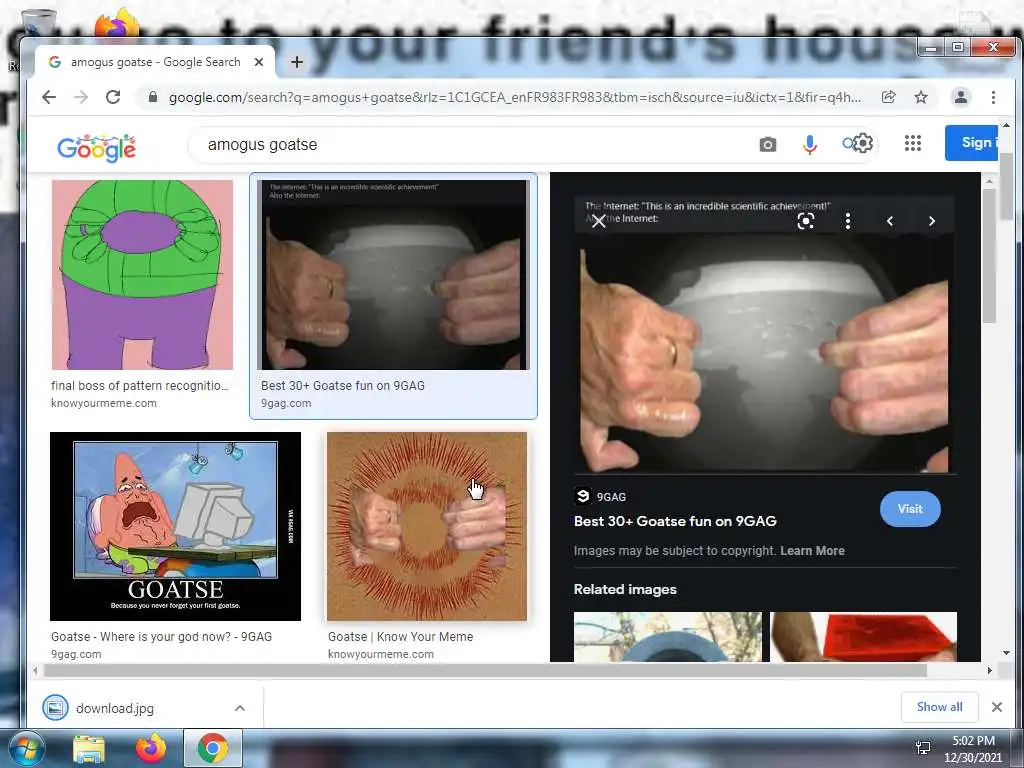Close the downloads bar
The height and width of the screenshot is (768, 1024).
pos(997,707)
